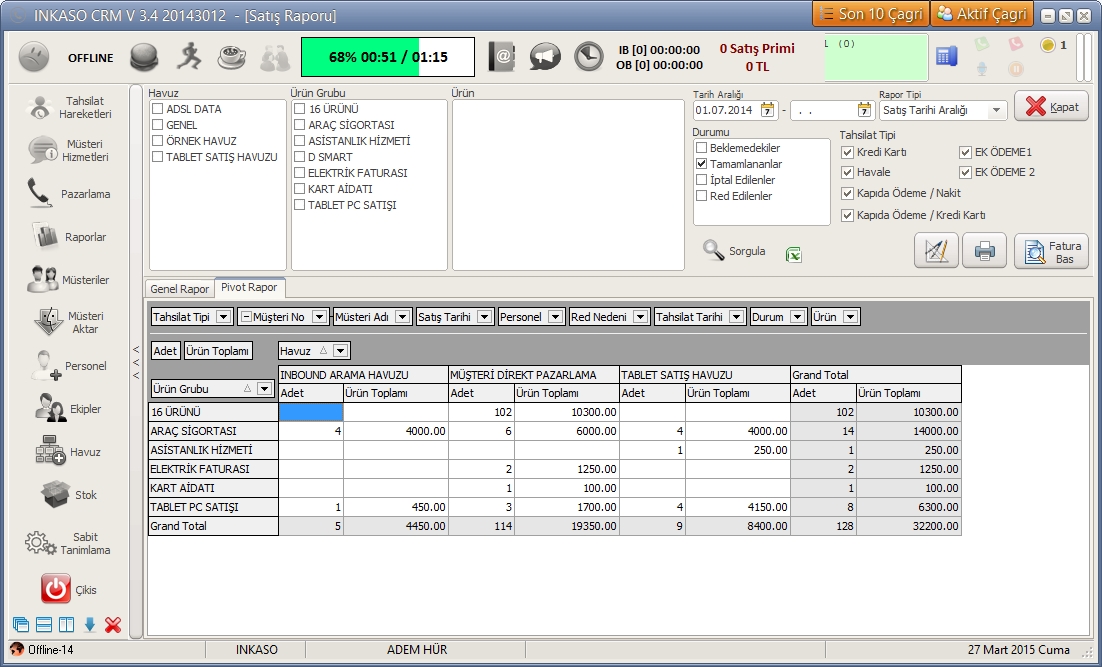Click the printer icon button
1102x667 pixels.
point(984,251)
